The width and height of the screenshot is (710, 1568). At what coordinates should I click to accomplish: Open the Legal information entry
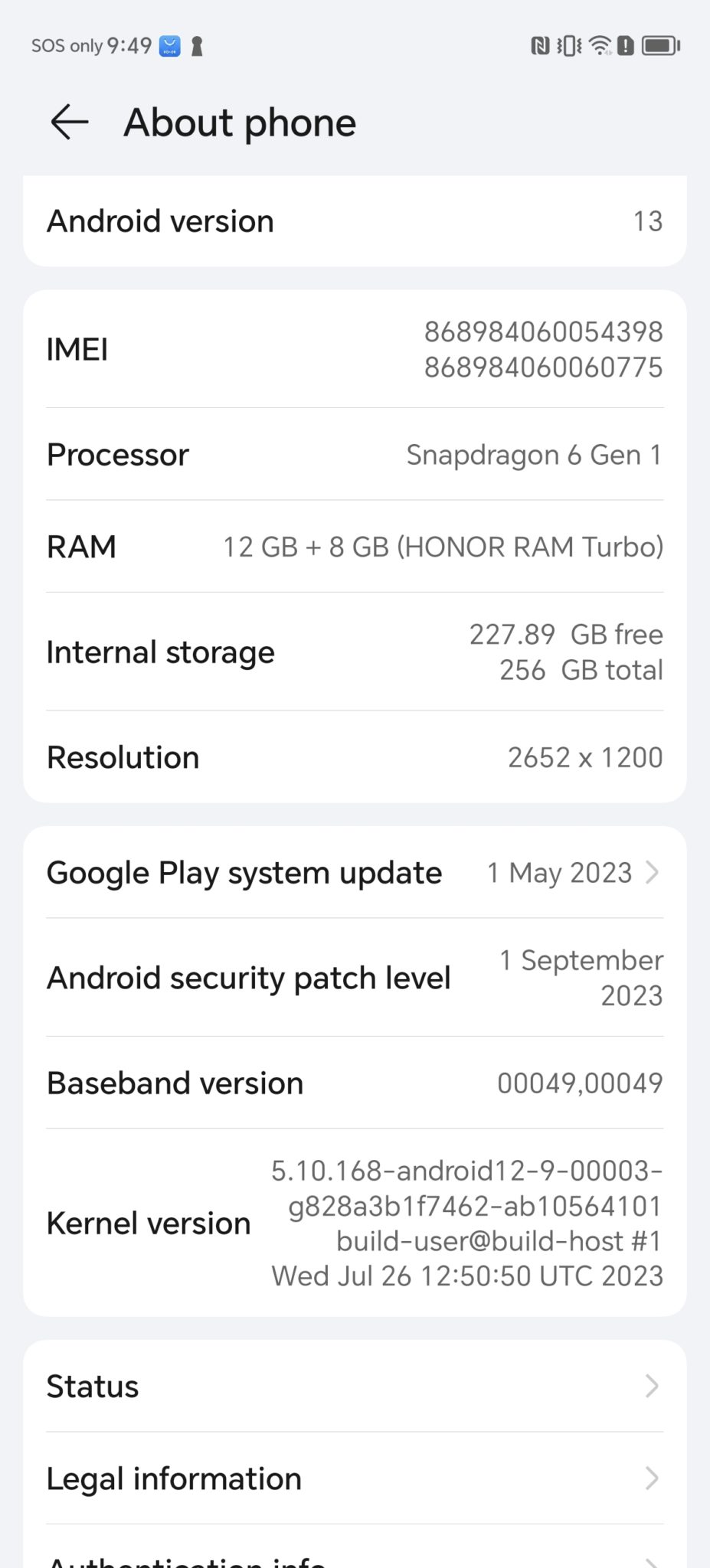pyautogui.click(x=174, y=1478)
